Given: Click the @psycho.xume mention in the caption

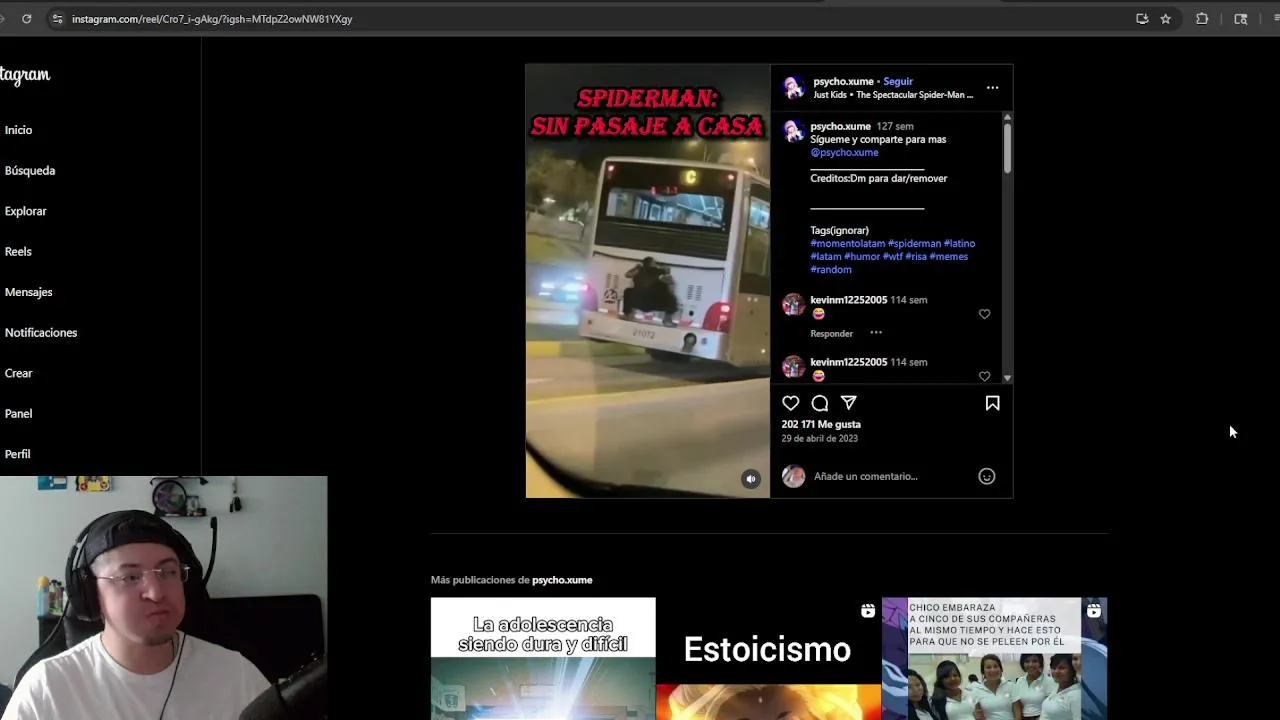Looking at the screenshot, I should [x=844, y=152].
